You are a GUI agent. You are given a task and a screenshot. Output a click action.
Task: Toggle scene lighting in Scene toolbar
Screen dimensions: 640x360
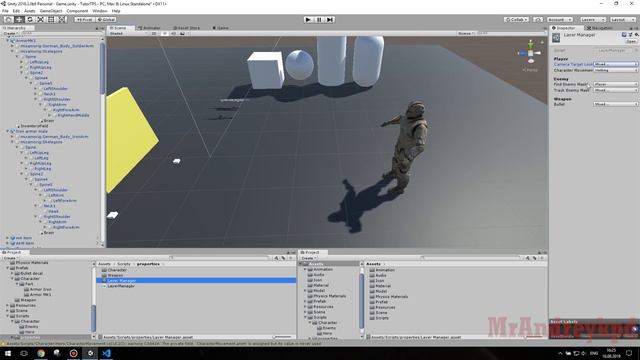[x=164, y=33]
